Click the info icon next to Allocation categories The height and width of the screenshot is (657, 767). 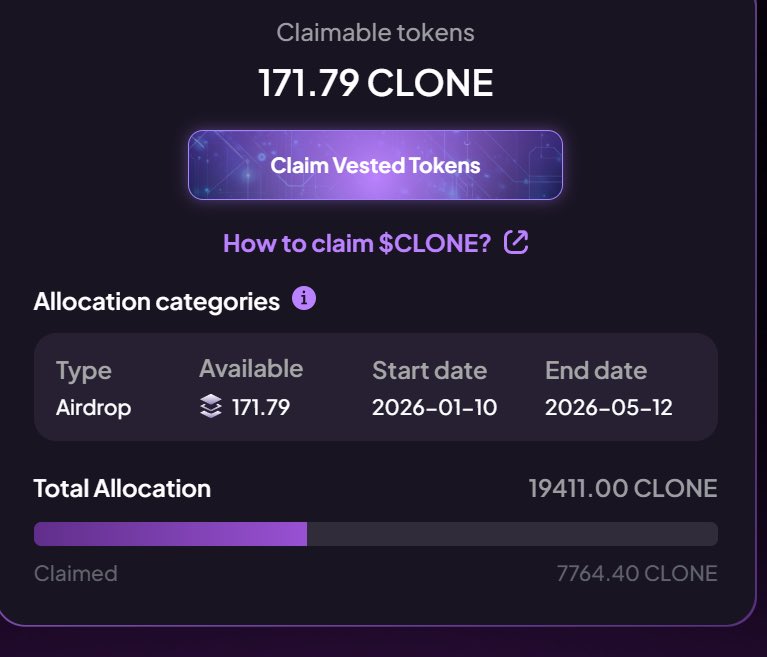pos(304,298)
